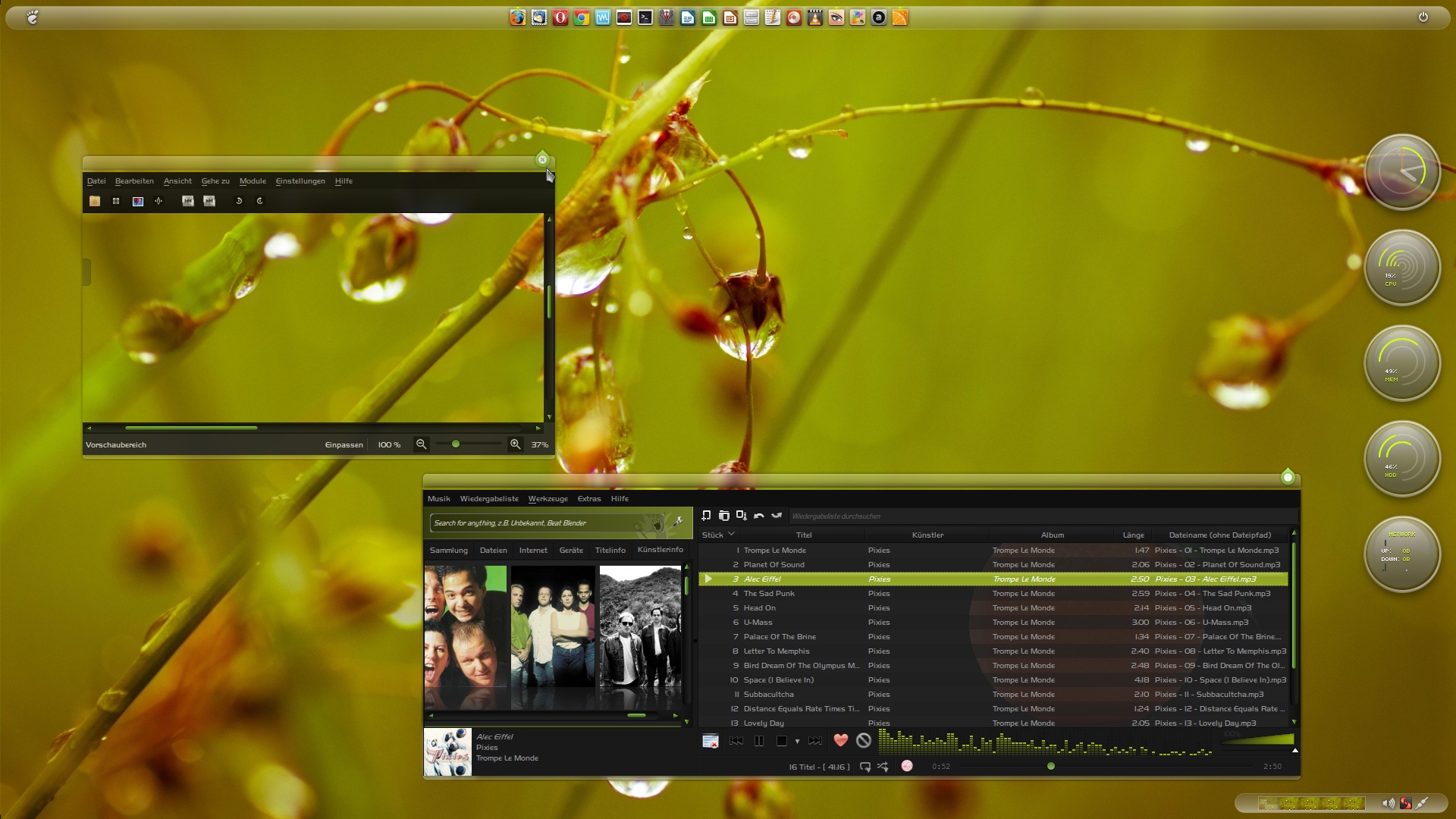Redo playlist change in Amarok
1456x819 pixels.
coord(777,516)
